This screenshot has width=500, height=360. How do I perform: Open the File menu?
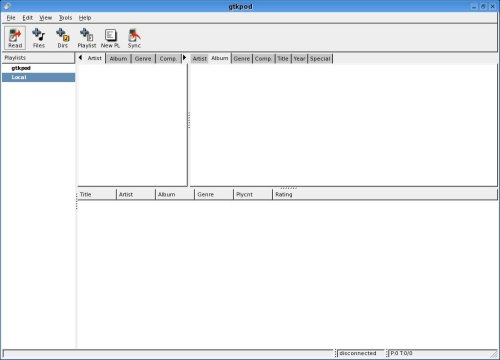(11, 18)
